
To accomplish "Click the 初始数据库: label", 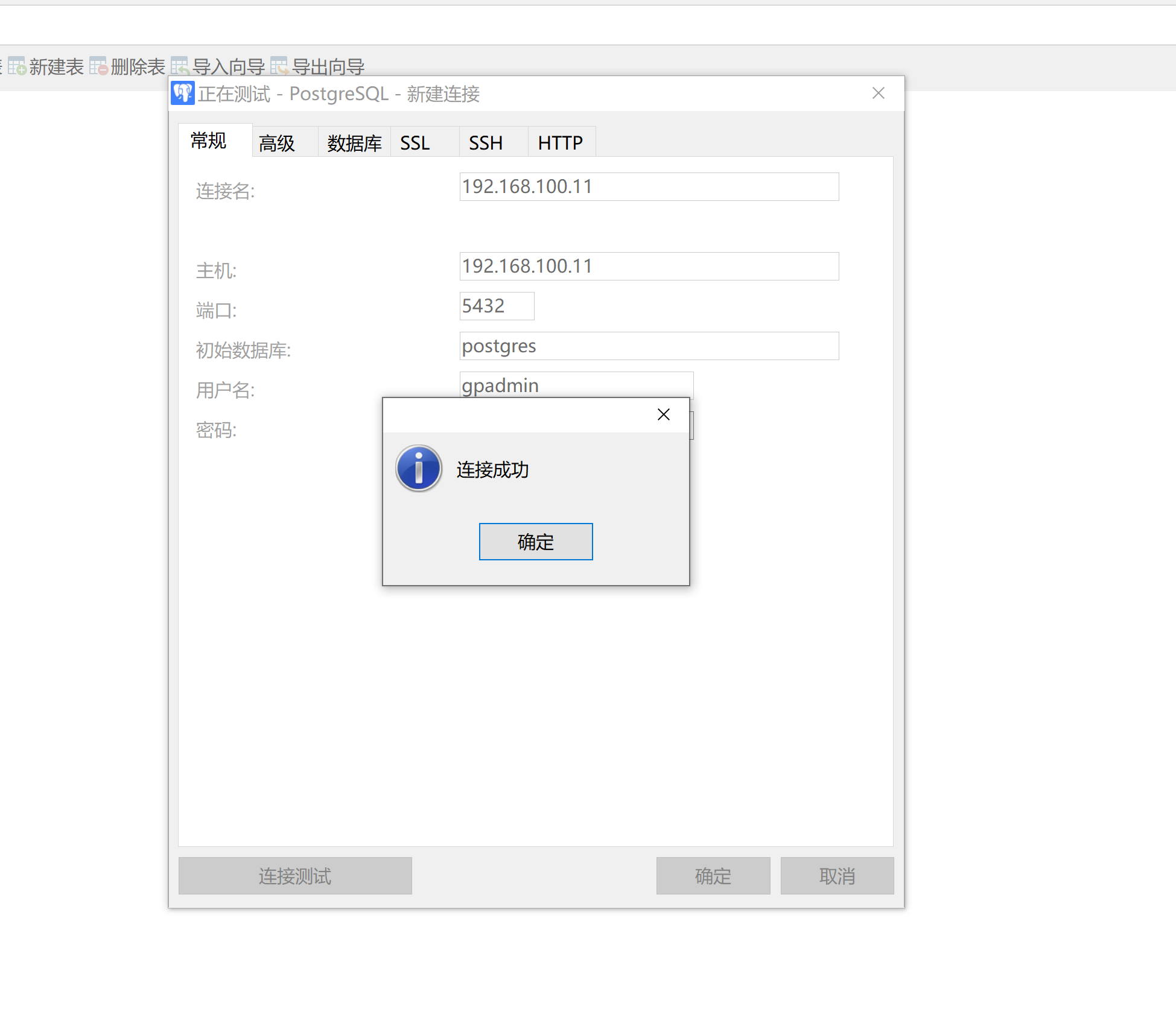I will (x=243, y=350).
